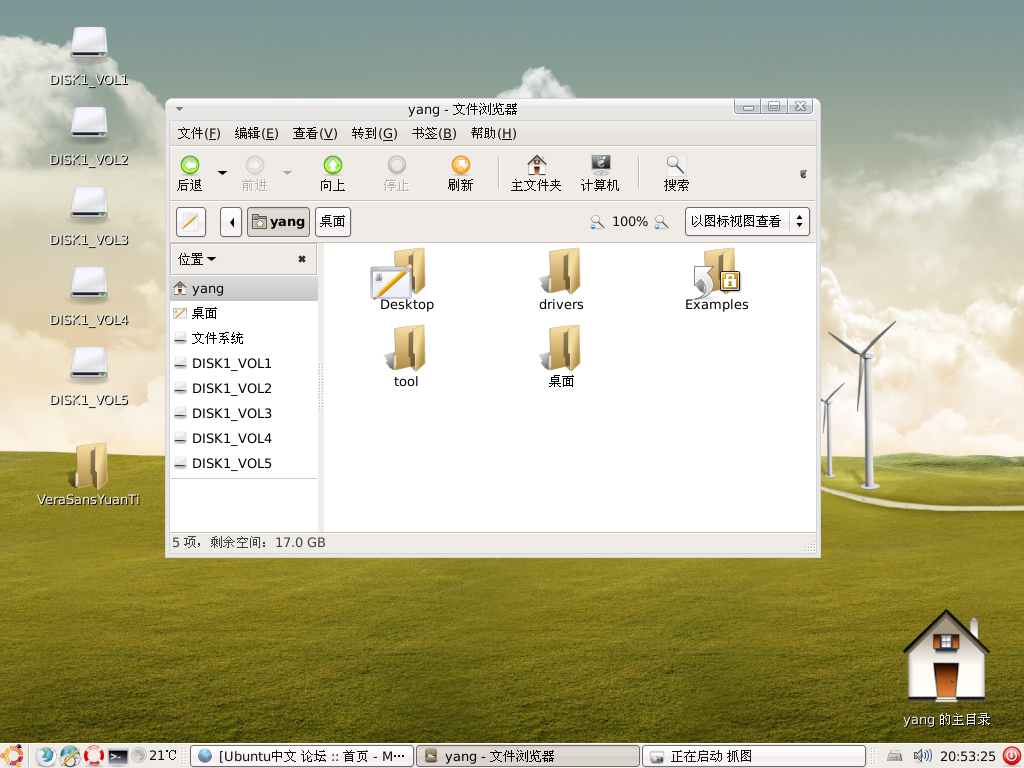
Task: Click the 后退 (Back) toolbar button
Action: coord(190,174)
